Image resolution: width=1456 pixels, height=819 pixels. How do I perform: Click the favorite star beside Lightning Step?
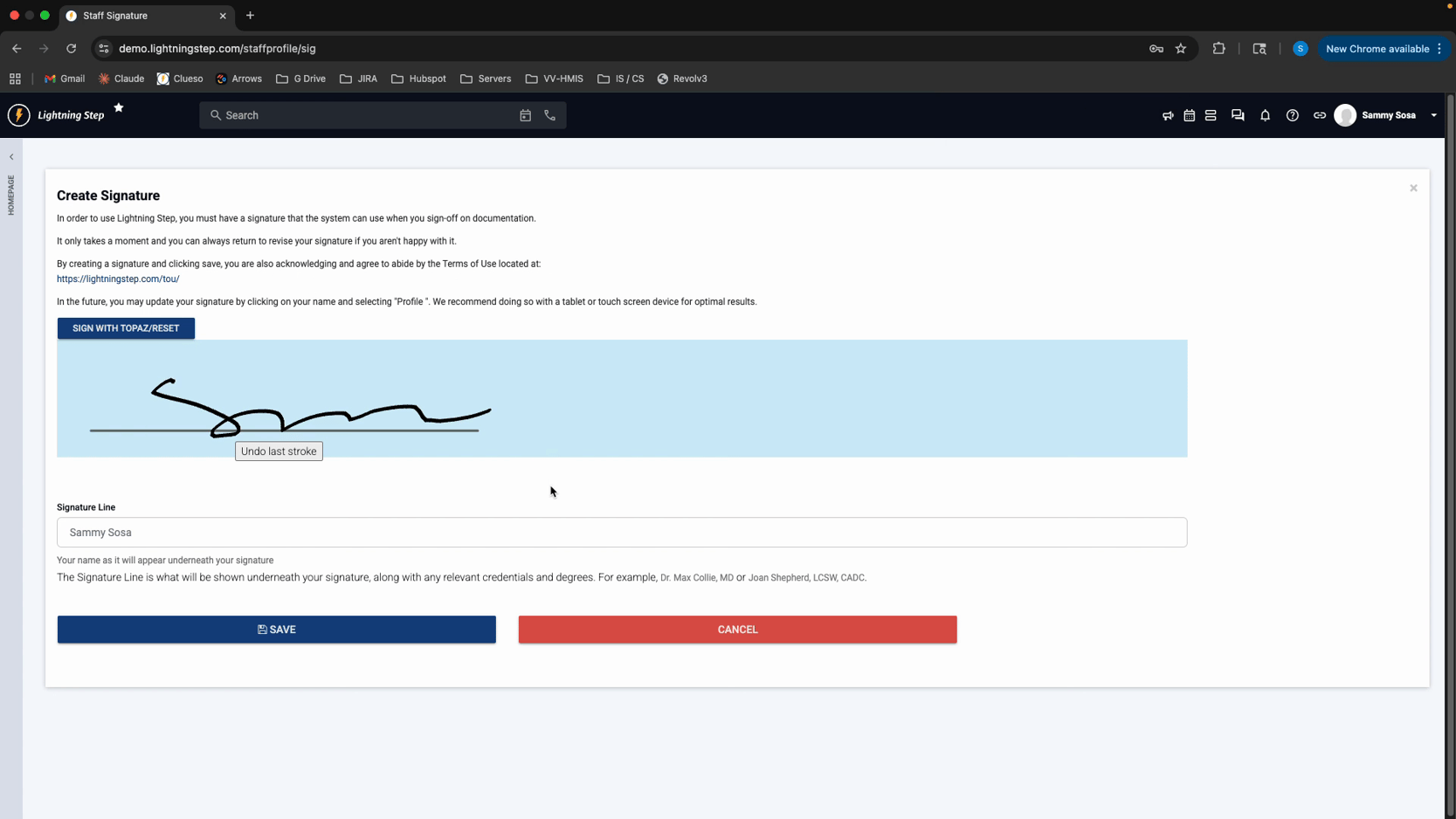[x=119, y=107]
